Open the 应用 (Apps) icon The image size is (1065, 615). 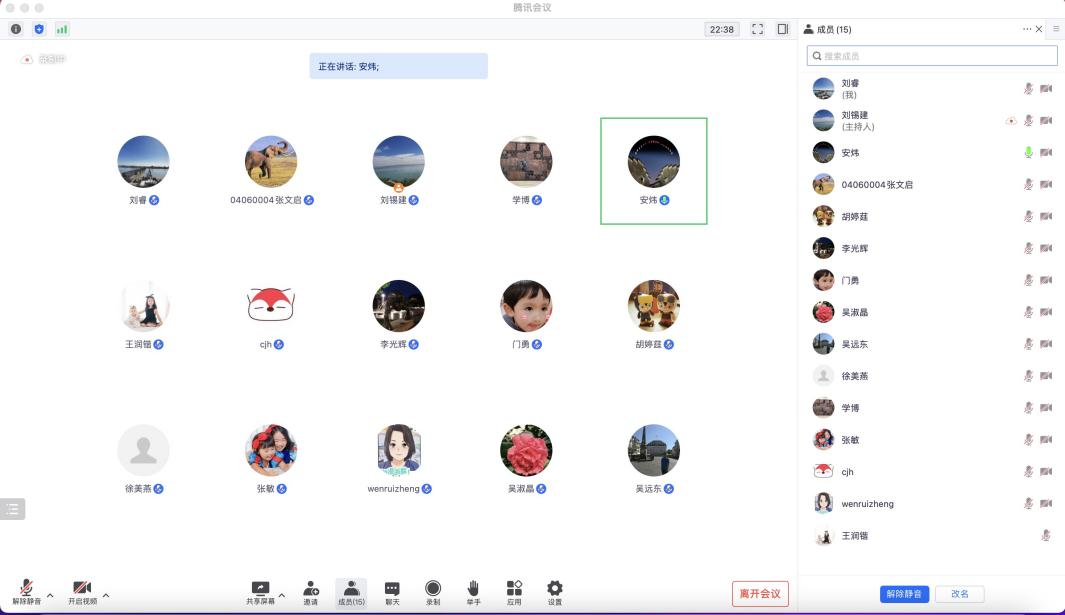pyautogui.click(x=514, y=592)
